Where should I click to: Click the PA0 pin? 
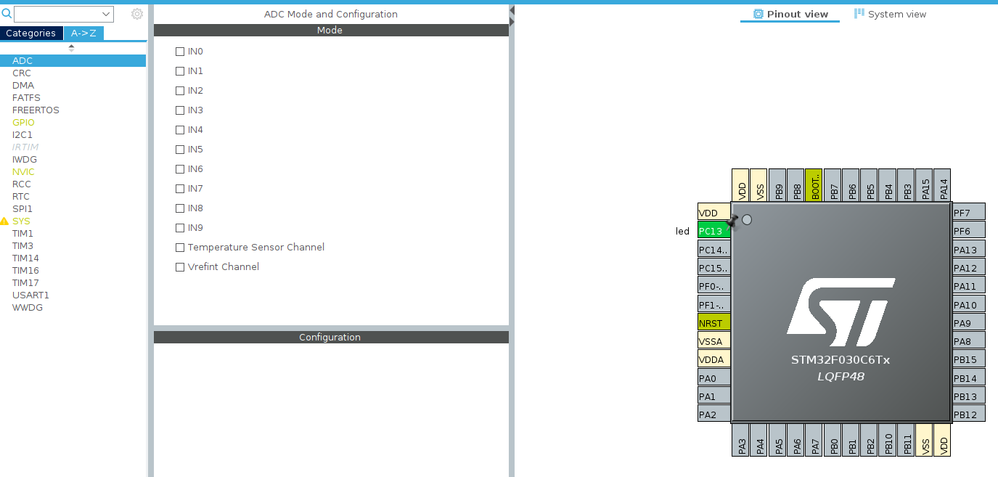(713, 378)
